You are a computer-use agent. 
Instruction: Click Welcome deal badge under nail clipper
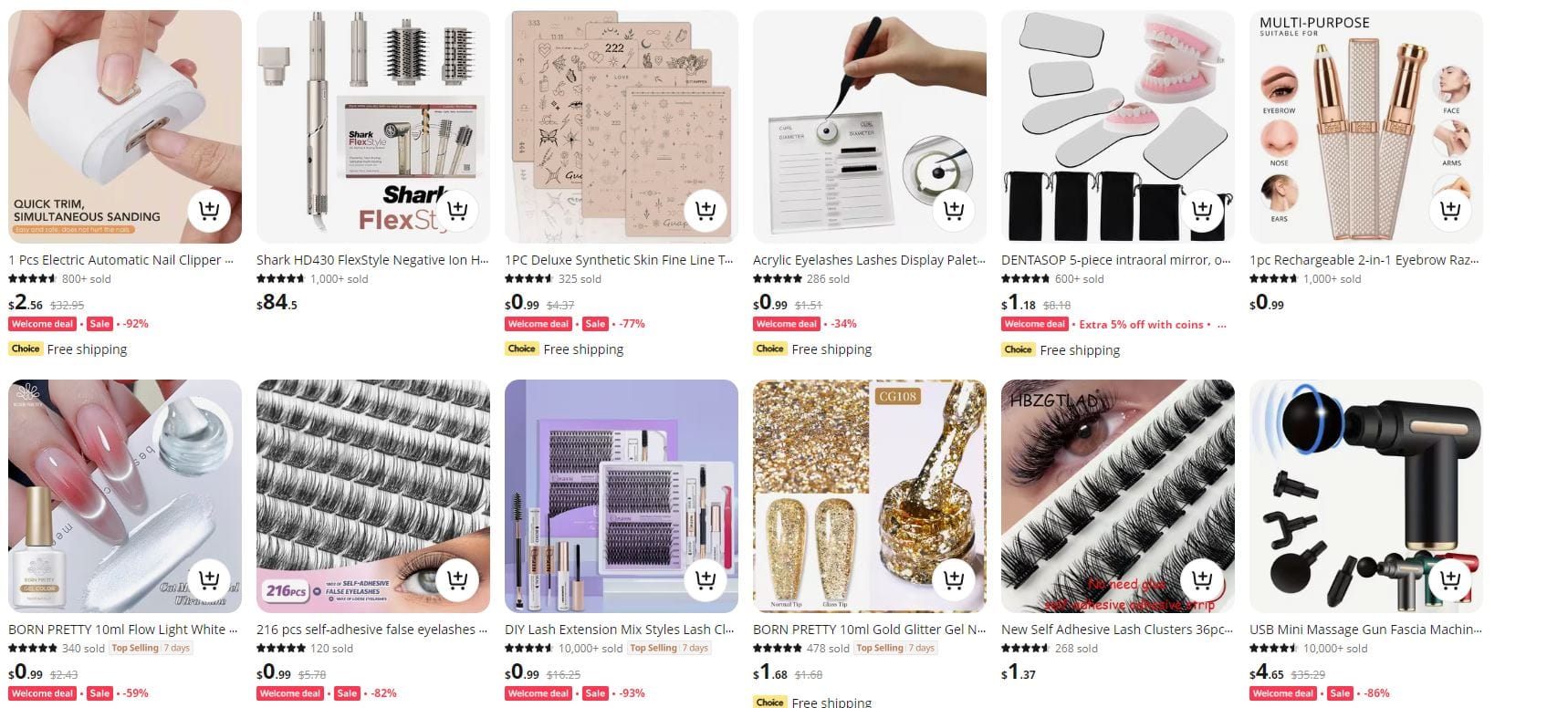pos(42,324)
